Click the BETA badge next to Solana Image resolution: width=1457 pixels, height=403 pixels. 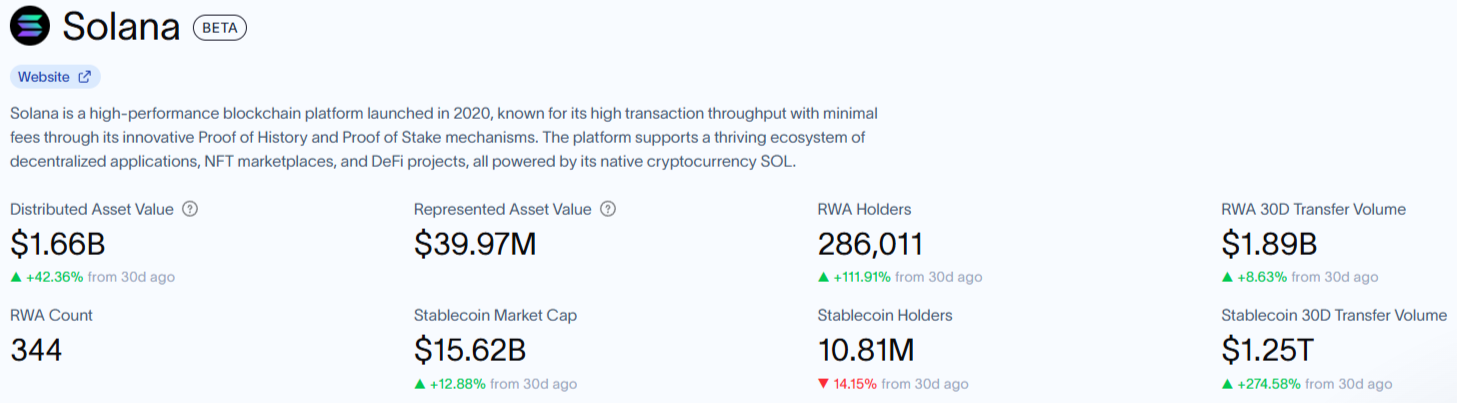[219, 28]
